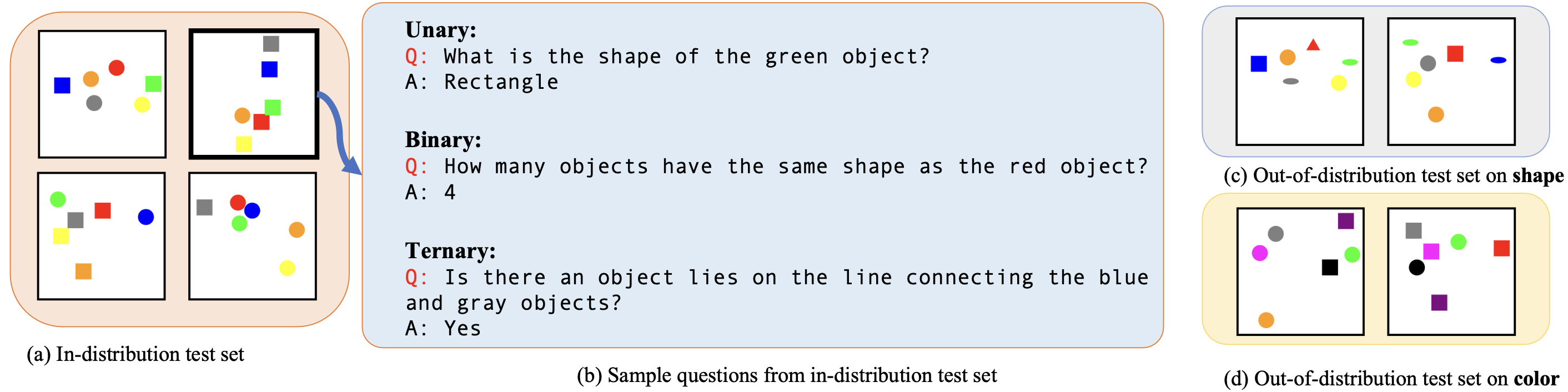Click the 'Binary:' heading
The width and height of the screenshot is (1568, 392).
443,140
